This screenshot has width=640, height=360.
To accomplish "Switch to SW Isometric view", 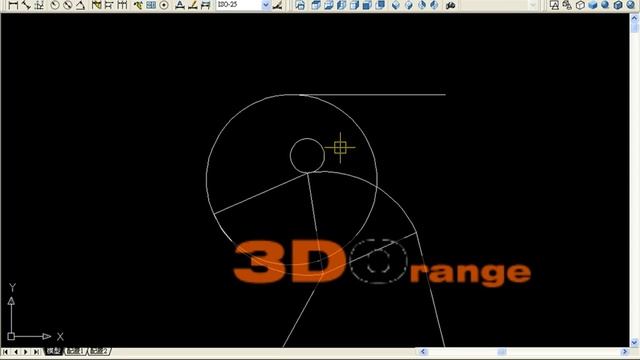I will [x=396, y=5].
